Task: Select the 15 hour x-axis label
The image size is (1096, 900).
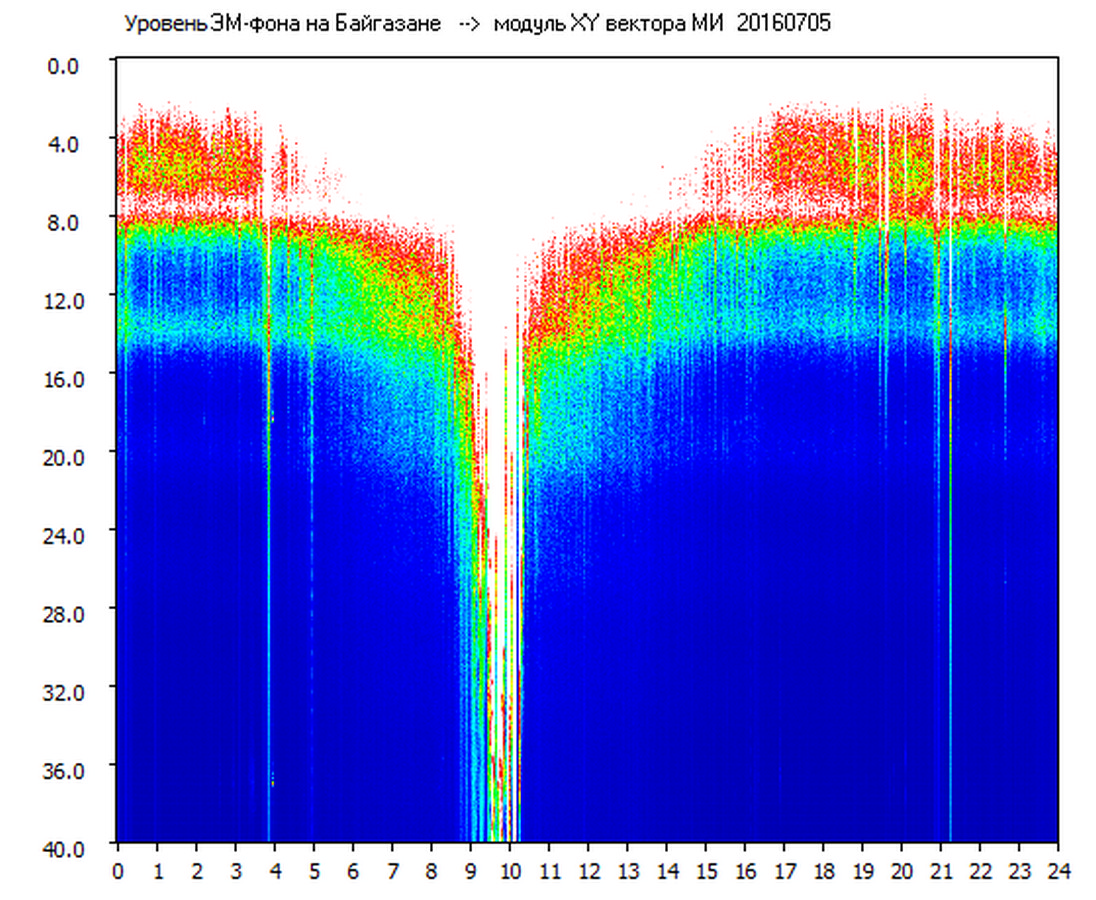Action: (x=706, y=870)
